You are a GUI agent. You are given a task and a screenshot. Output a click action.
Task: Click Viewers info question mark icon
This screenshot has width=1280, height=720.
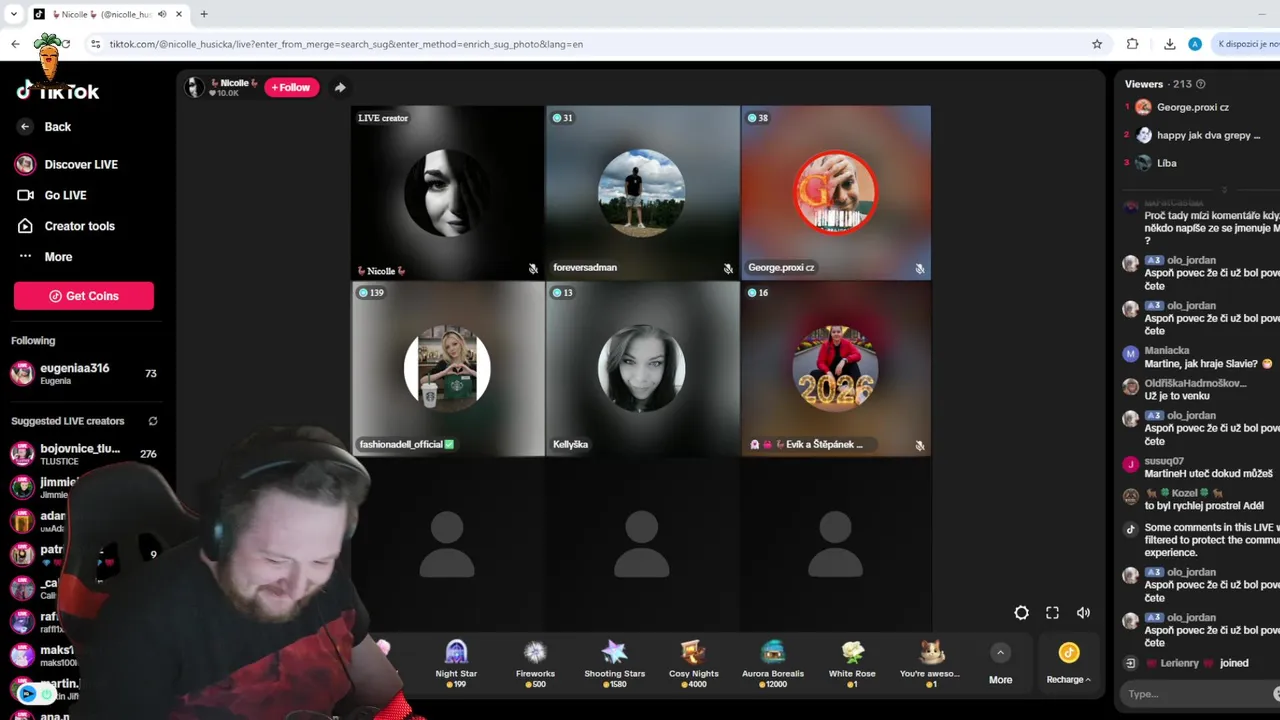pos(1201,84)
